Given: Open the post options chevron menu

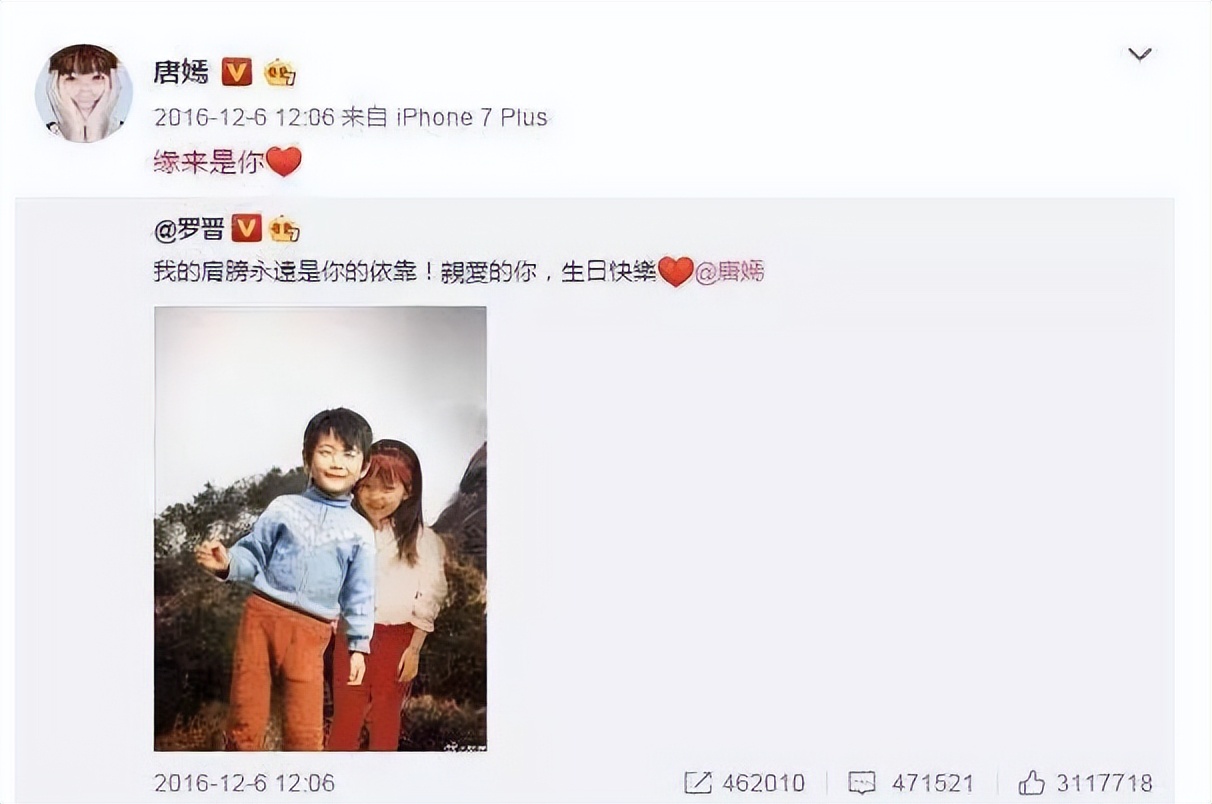Looking at the screenshot, I should pyautogui.click(x=1140, y=54).
